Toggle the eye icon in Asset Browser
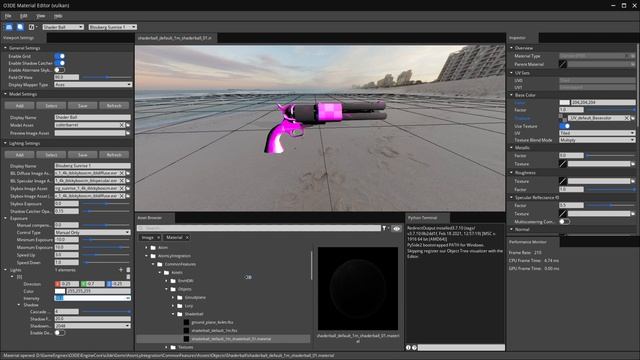The image size is (640, 360). click(x=396, y=229)
